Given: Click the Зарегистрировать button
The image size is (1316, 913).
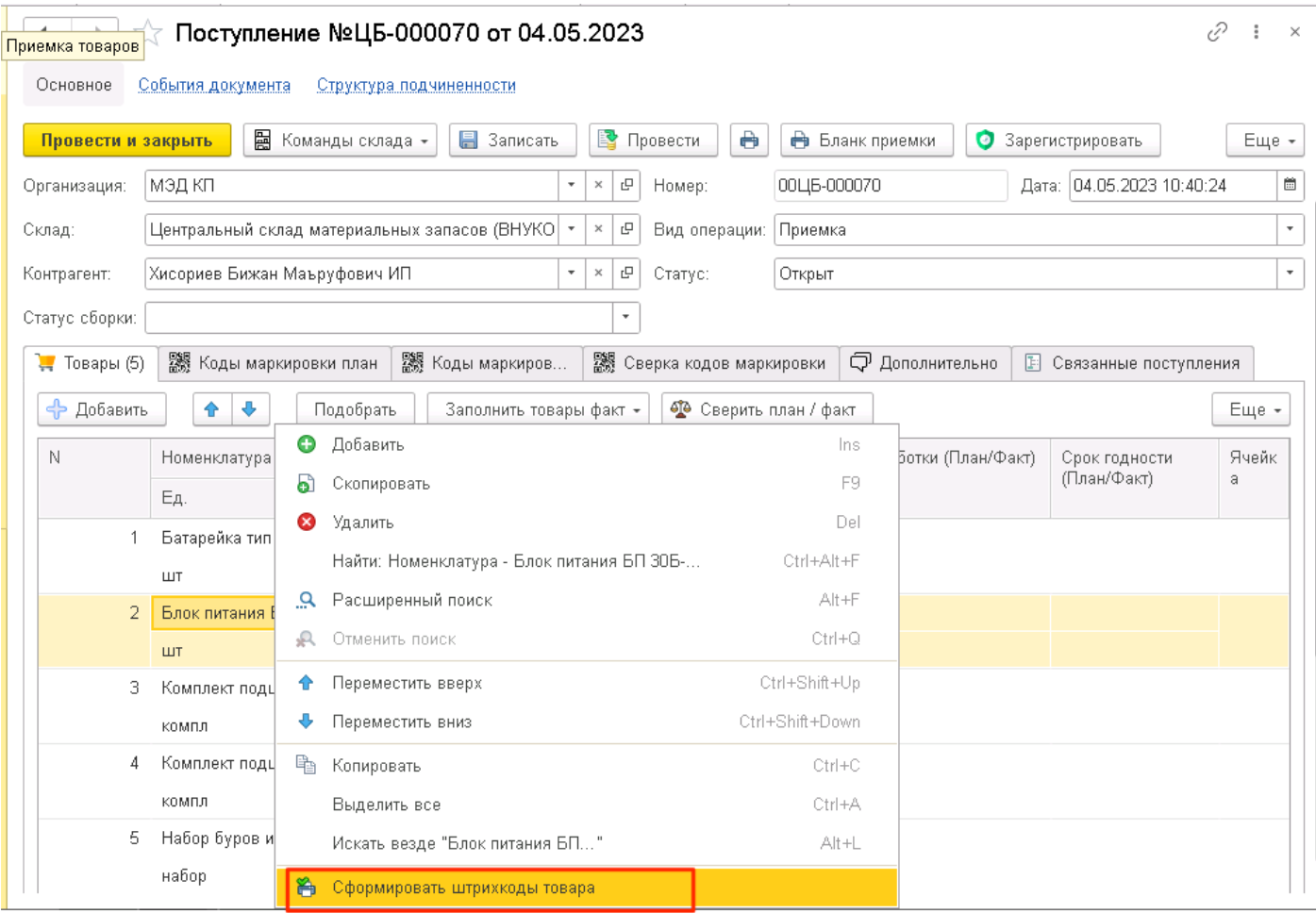Looking at the screenshot, I should point(1062,141).
